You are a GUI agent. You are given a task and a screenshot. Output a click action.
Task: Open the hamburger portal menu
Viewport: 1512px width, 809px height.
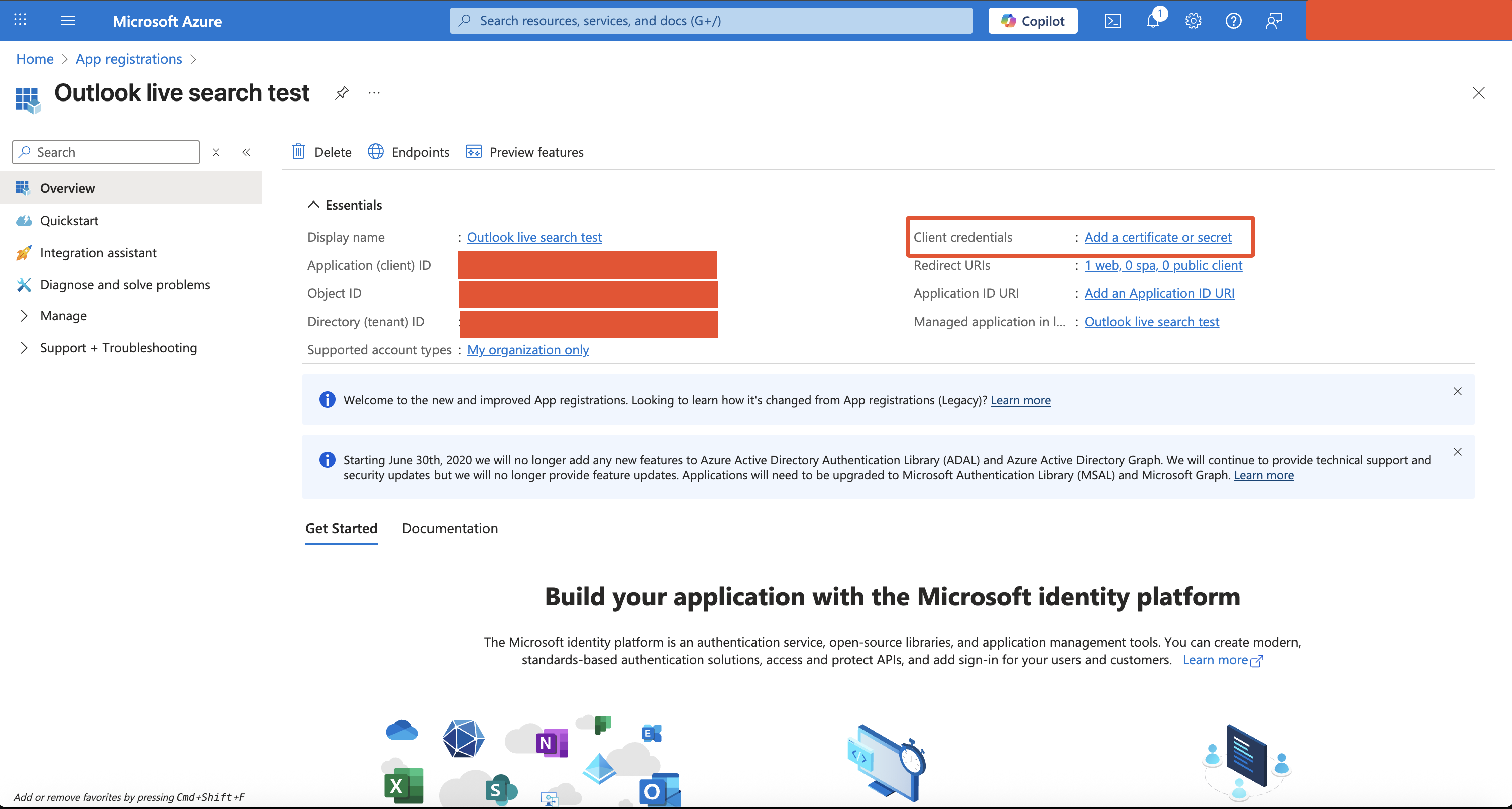coord(68,21)
